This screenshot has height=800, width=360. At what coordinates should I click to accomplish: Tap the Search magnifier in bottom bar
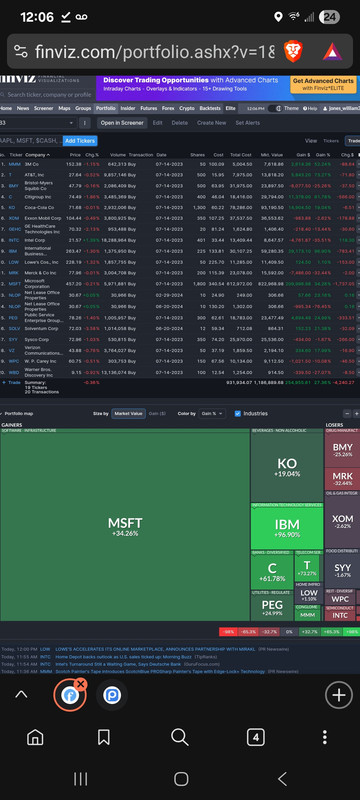pos(179,737)
